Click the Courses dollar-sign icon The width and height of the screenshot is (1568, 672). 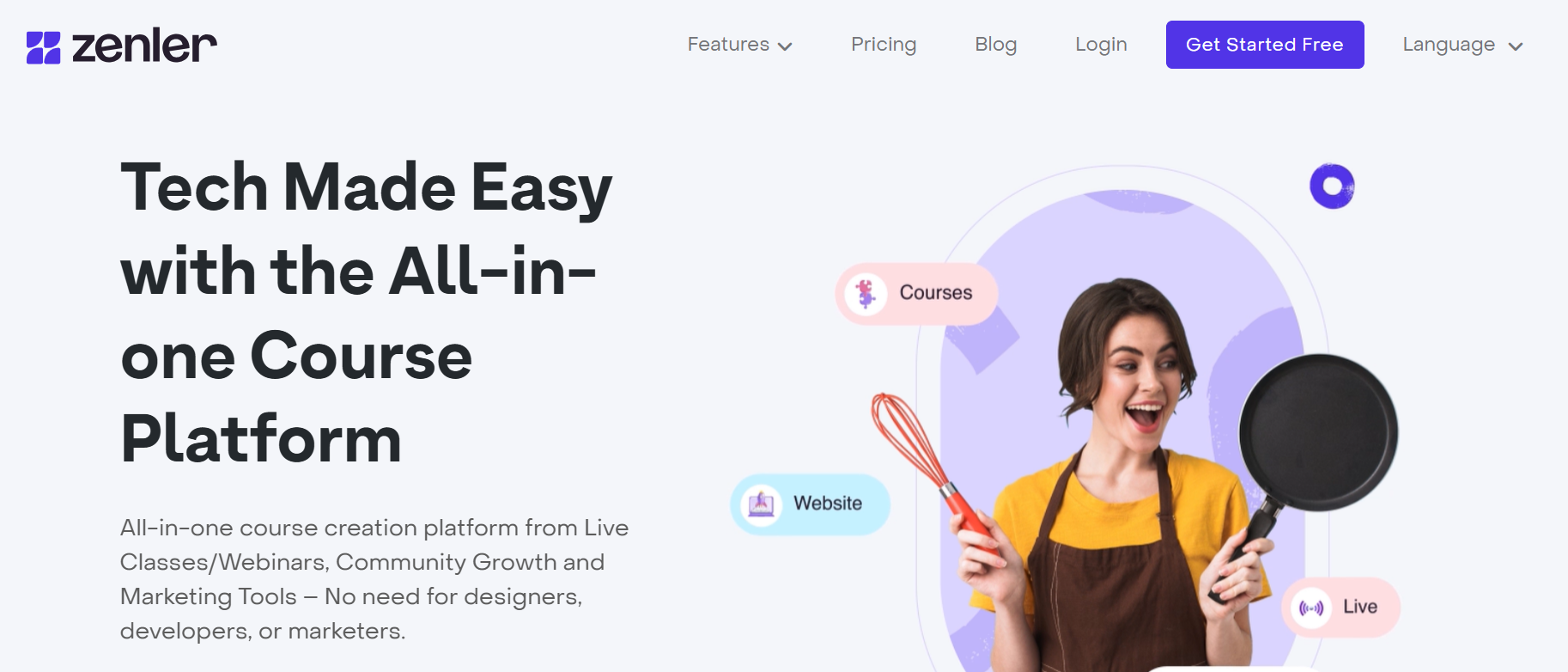866,294
